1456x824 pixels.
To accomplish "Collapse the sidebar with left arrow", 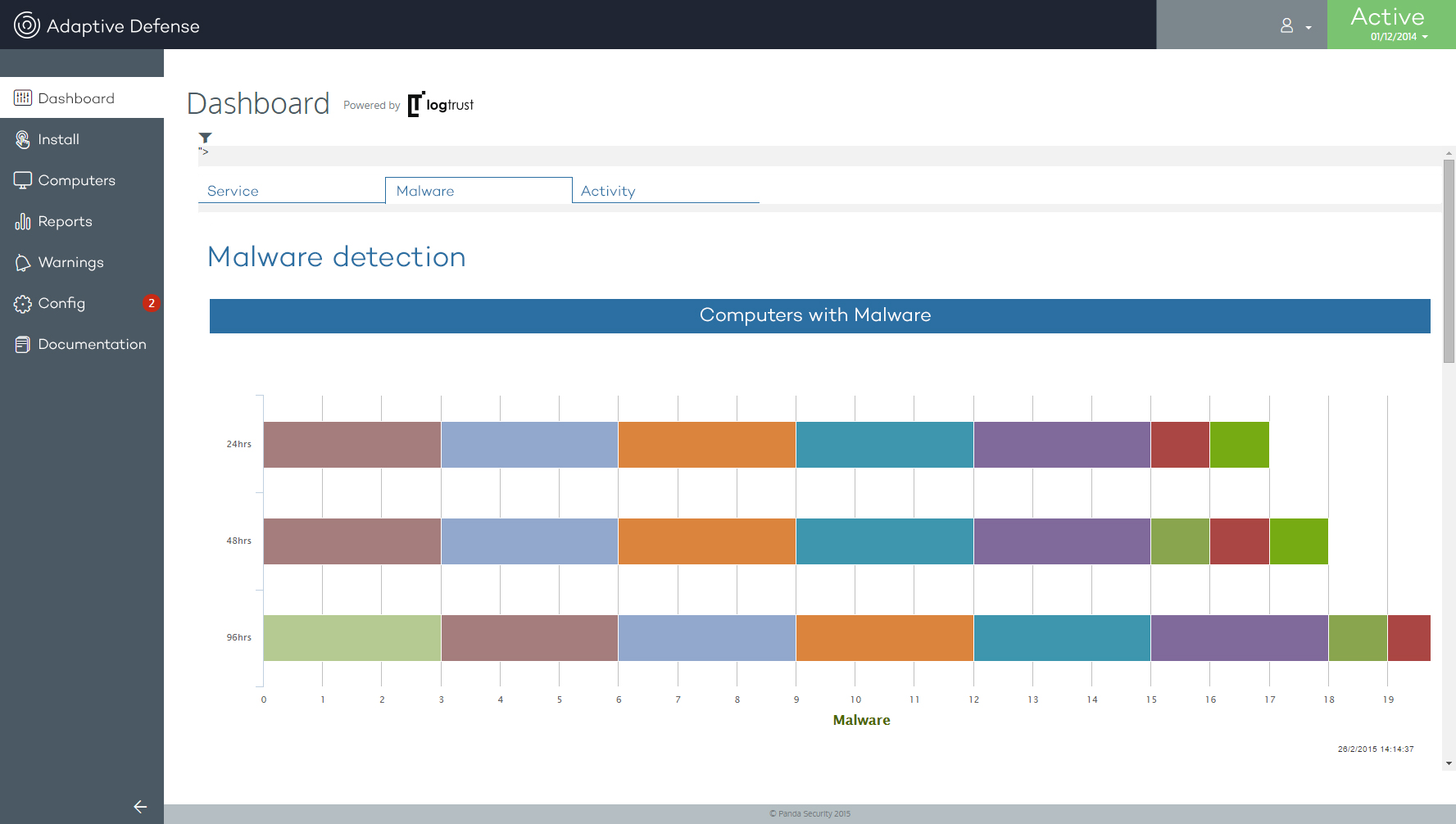I will click(x=140, y=807).
